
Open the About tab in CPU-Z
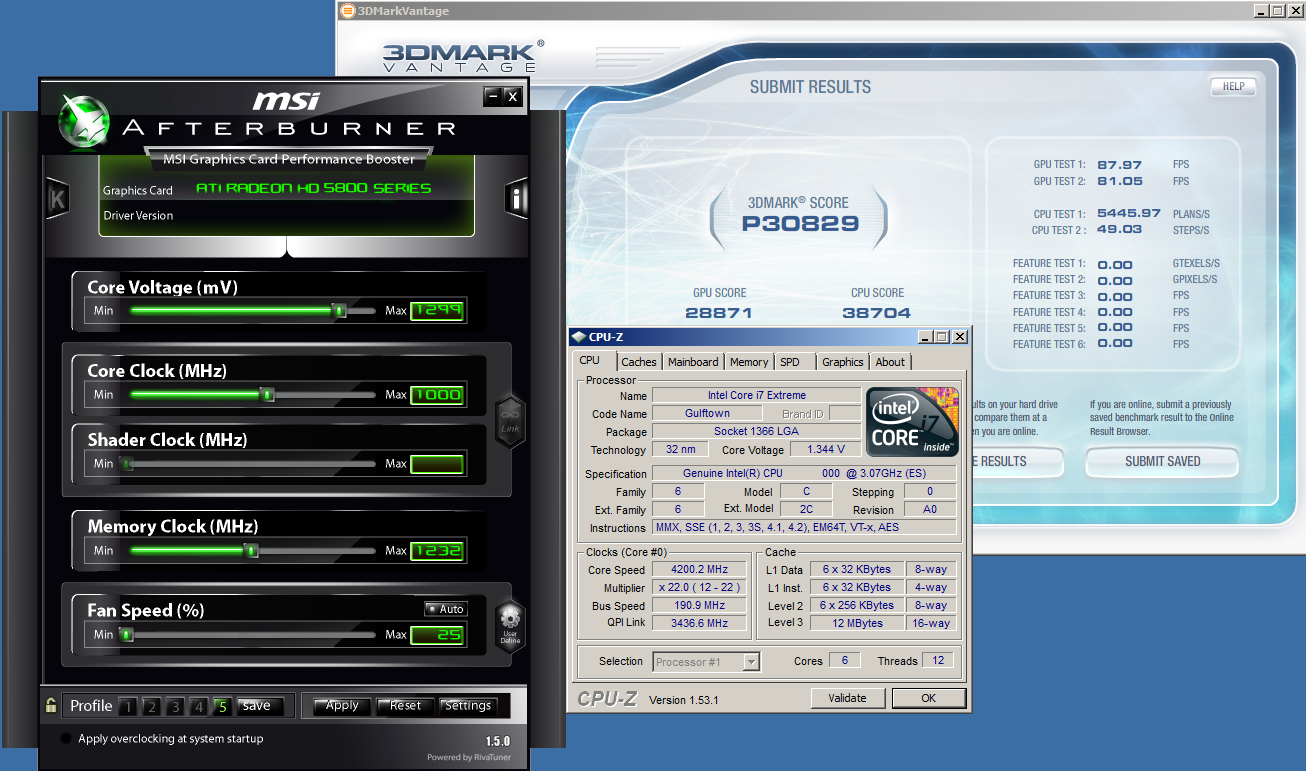click(x=890, y=362)
